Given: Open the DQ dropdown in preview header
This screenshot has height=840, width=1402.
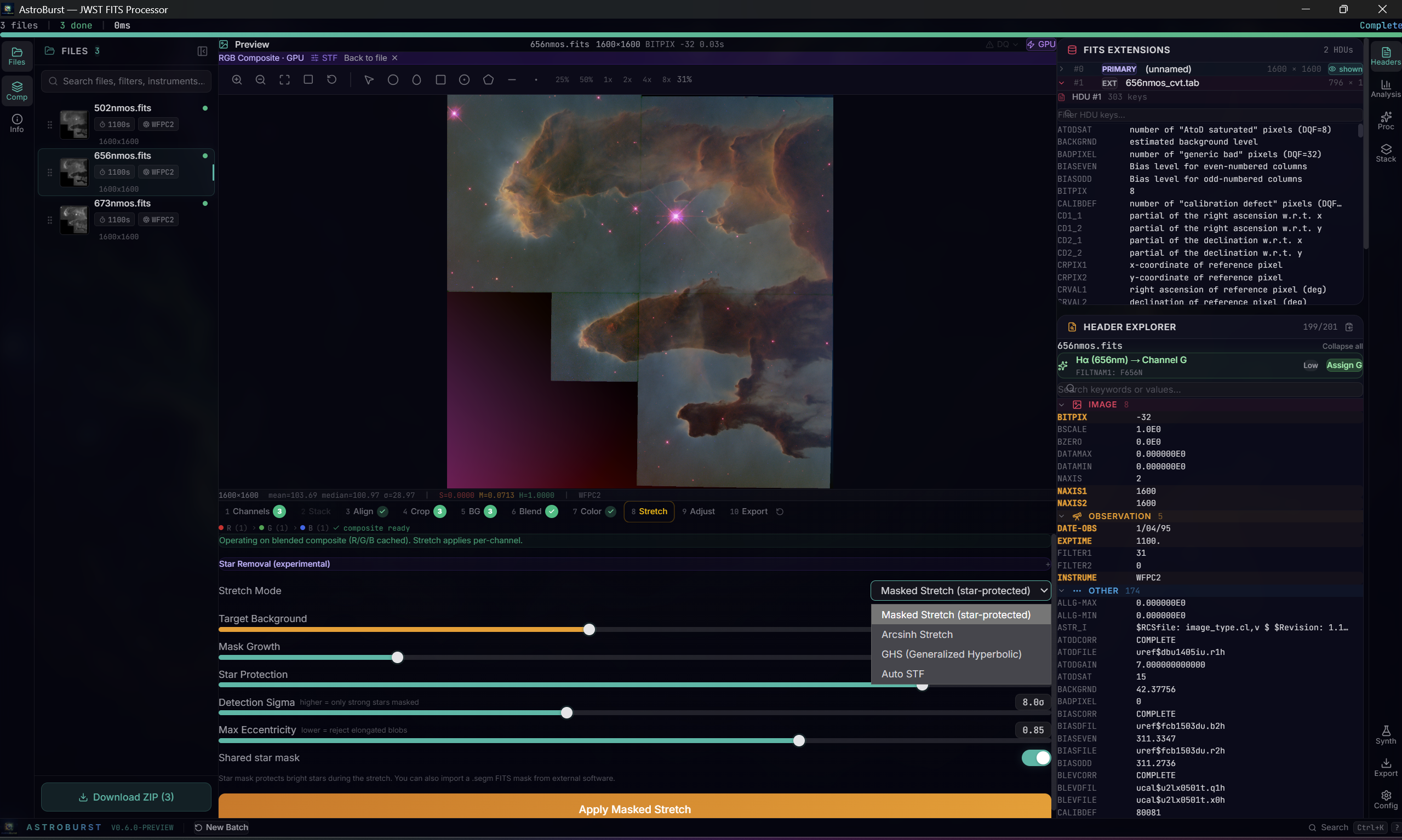Looking at the screenshot, I should 1002,44.
